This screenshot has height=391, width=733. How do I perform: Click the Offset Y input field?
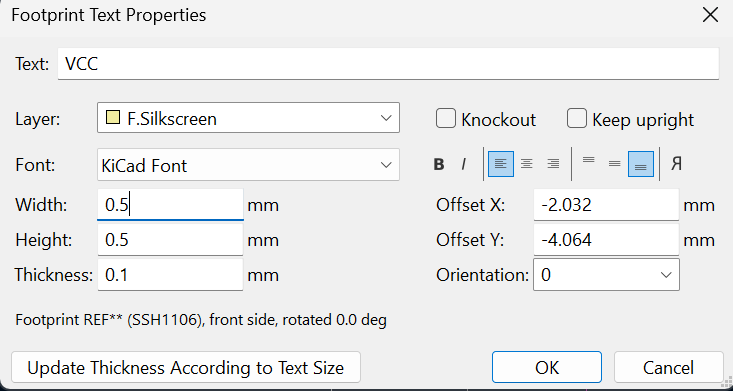pyautogui.click(x=606, y=240)
